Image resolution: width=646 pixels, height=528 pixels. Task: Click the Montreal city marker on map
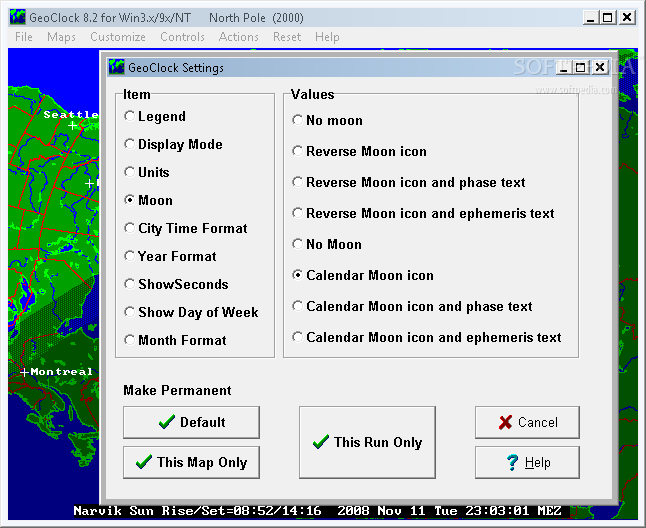pyautogui.click(x=24, y=373)
